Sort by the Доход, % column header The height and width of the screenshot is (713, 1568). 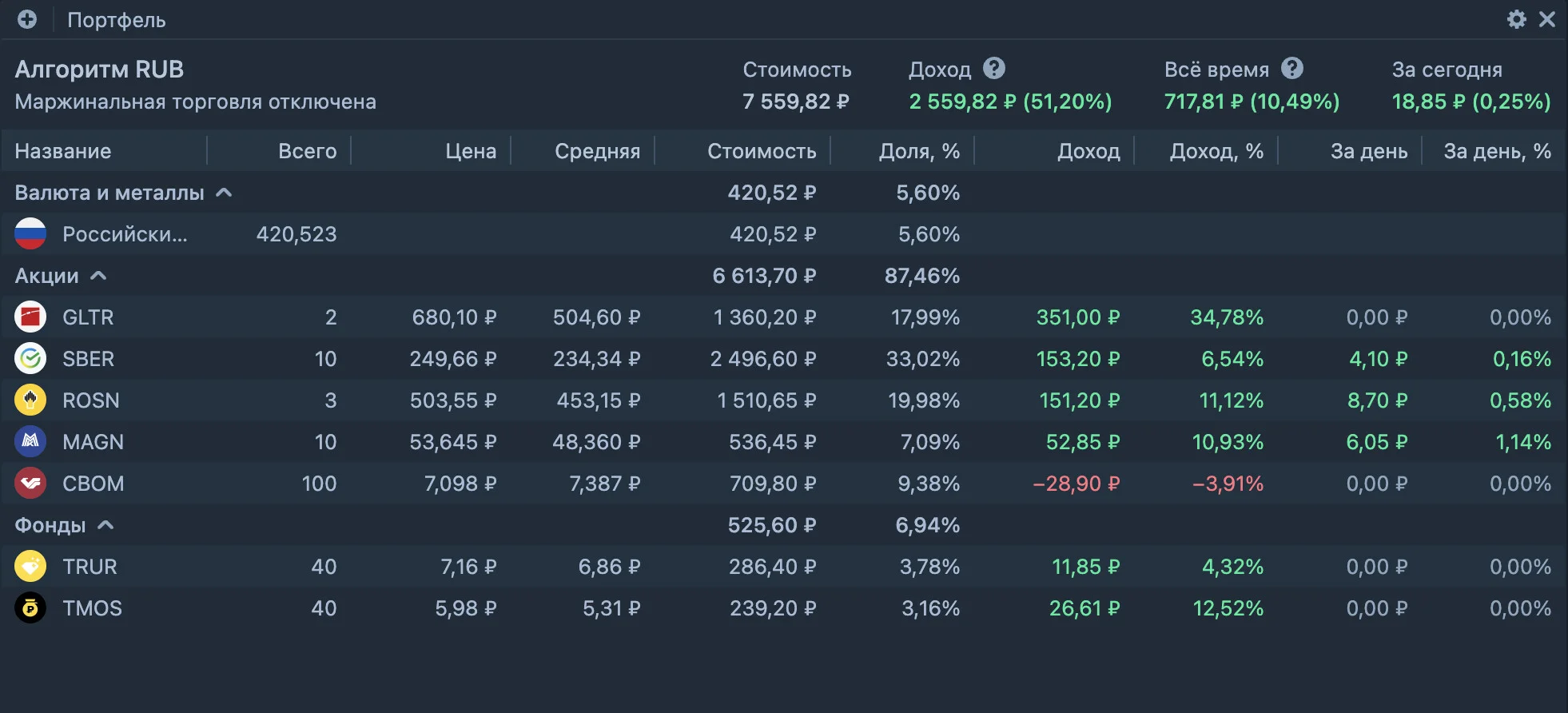pyautogui.click(x=1216, y=151)
